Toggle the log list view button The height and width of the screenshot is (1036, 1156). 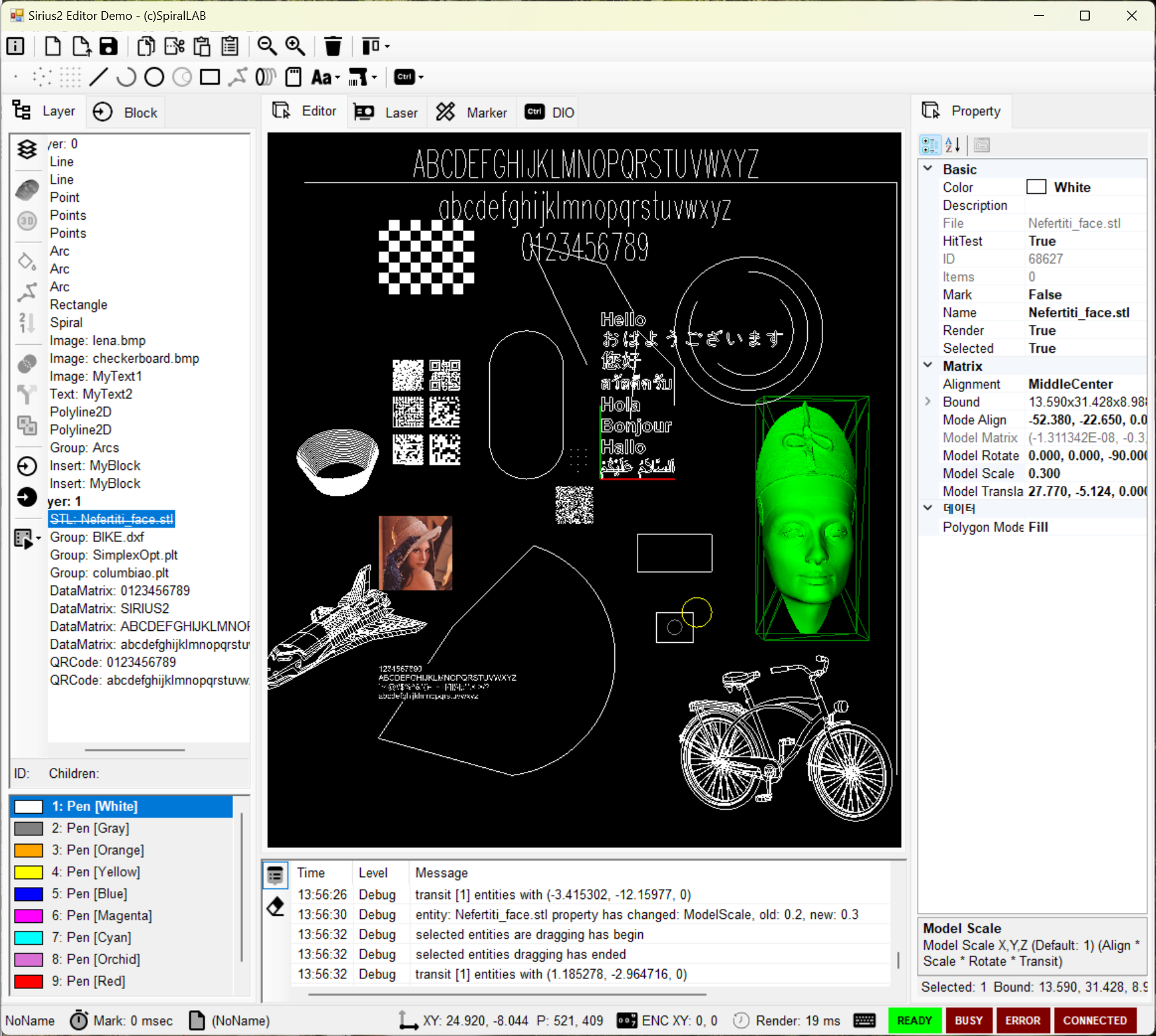(x=275, y=875)
